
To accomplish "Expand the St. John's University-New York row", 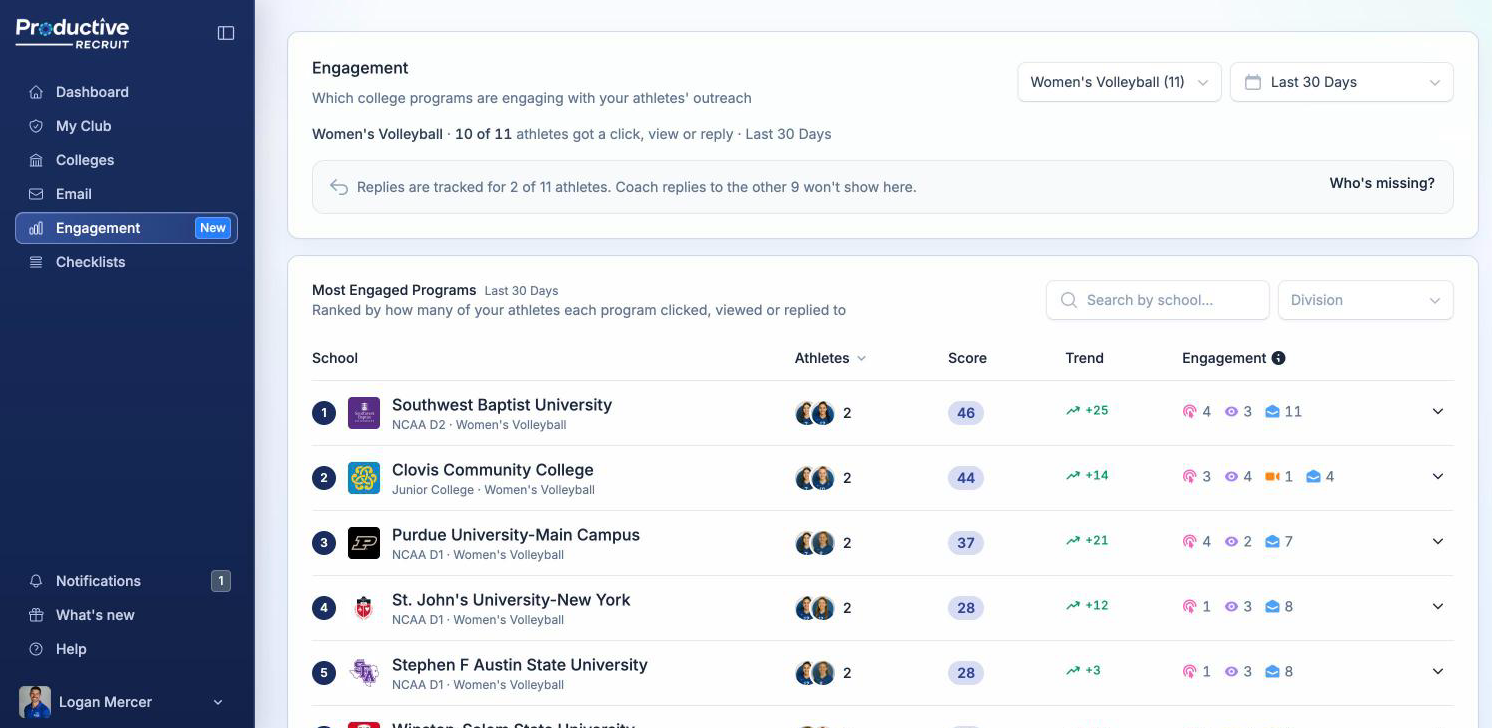I will (x=1438, y=606).
